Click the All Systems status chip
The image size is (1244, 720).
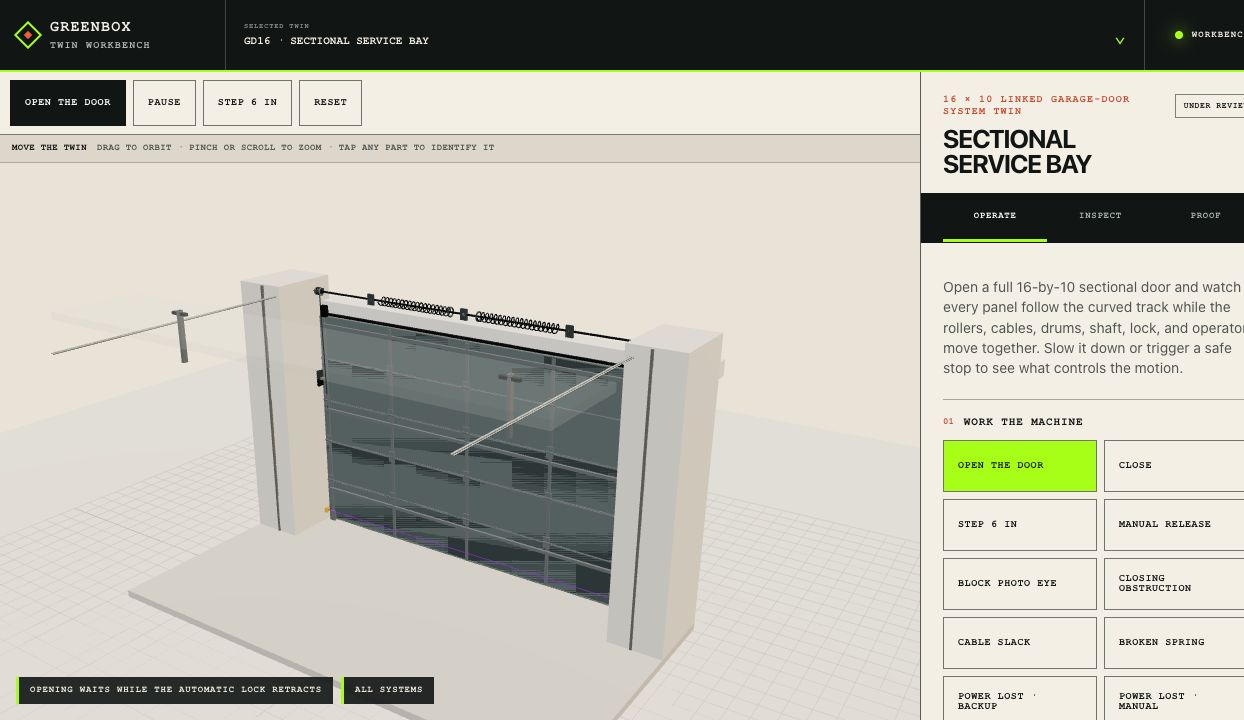(388, 690)
